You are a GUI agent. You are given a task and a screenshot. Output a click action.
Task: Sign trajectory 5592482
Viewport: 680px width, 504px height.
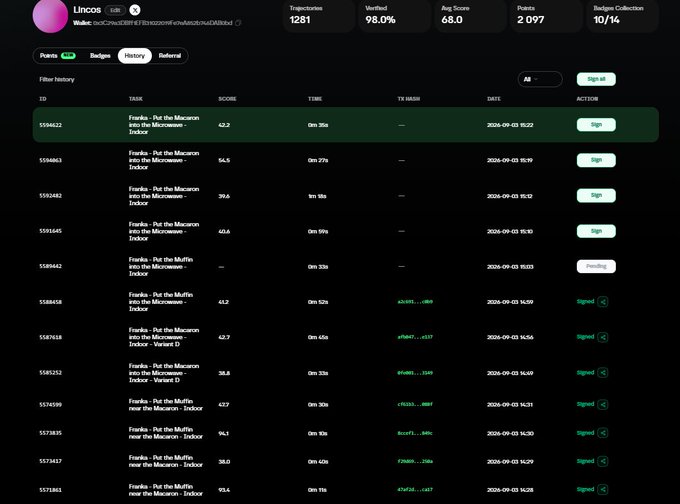(x=596, y=196)
